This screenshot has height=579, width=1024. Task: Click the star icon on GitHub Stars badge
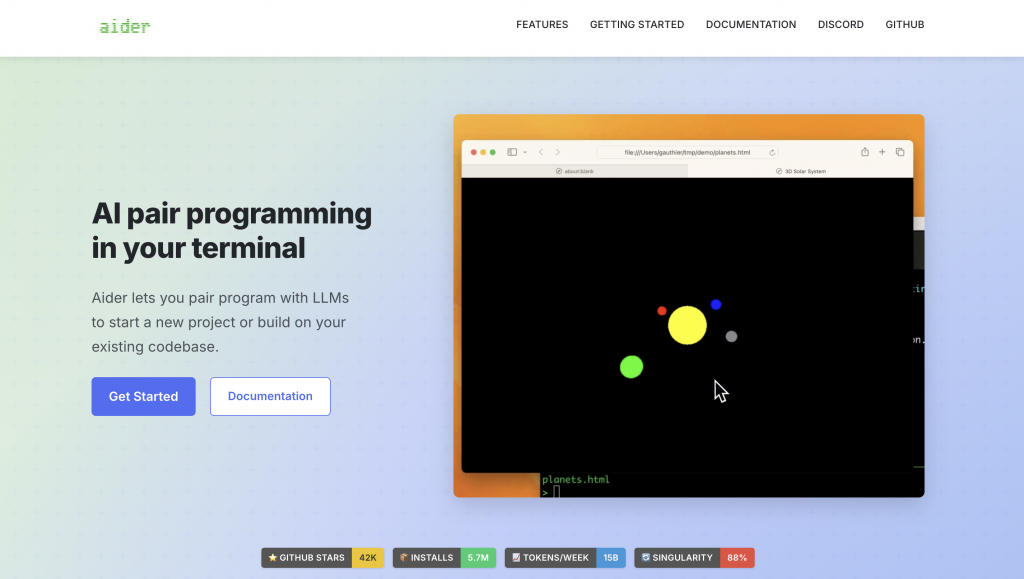point(273,558)
